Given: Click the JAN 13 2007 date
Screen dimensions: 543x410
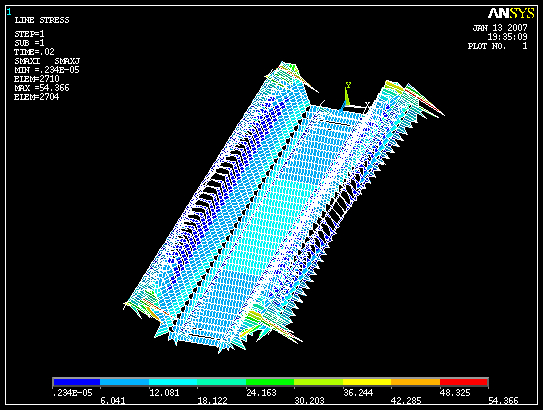Looking at the screenshot, I should click(500, 28).
